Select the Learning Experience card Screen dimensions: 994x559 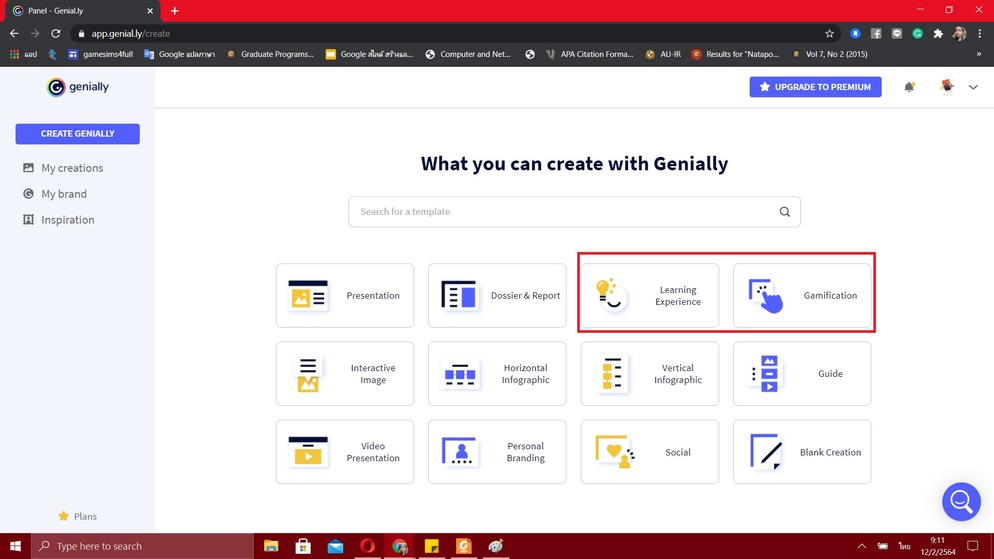tap(650, 295)
